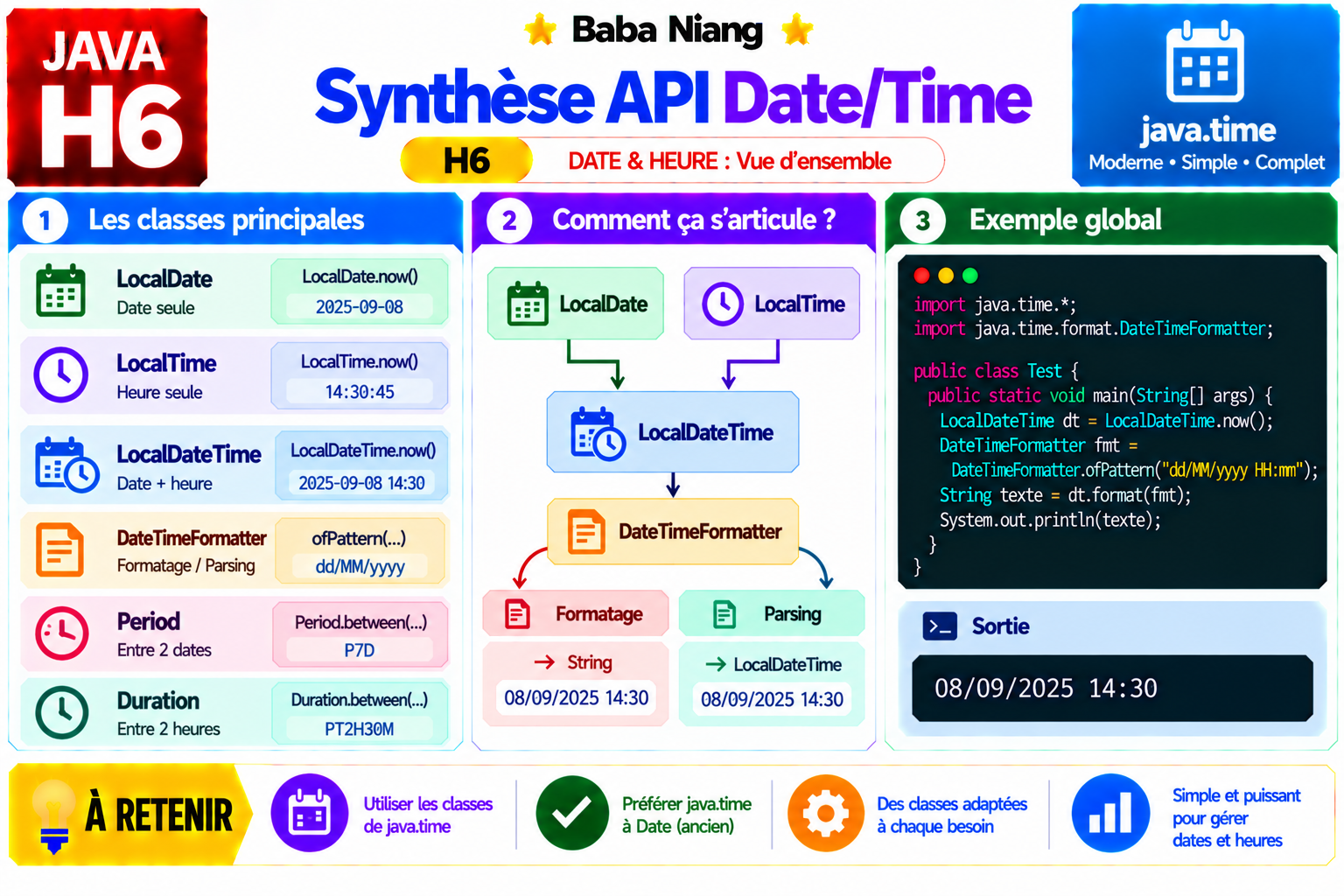1344x896 pixels.
Task: Click the 'P7D' period value
Action: click(x=360, y=650)
